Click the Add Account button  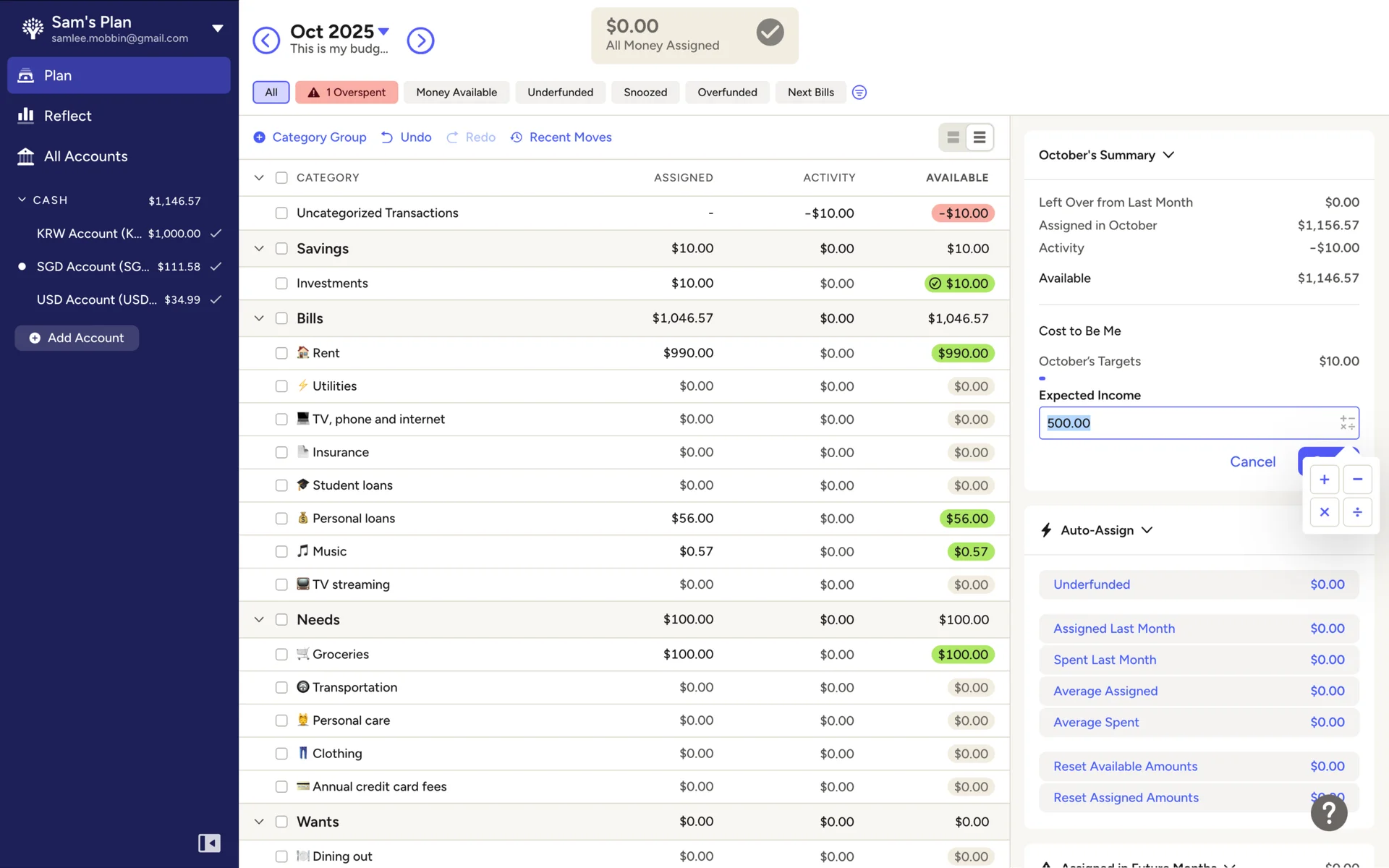77,338
